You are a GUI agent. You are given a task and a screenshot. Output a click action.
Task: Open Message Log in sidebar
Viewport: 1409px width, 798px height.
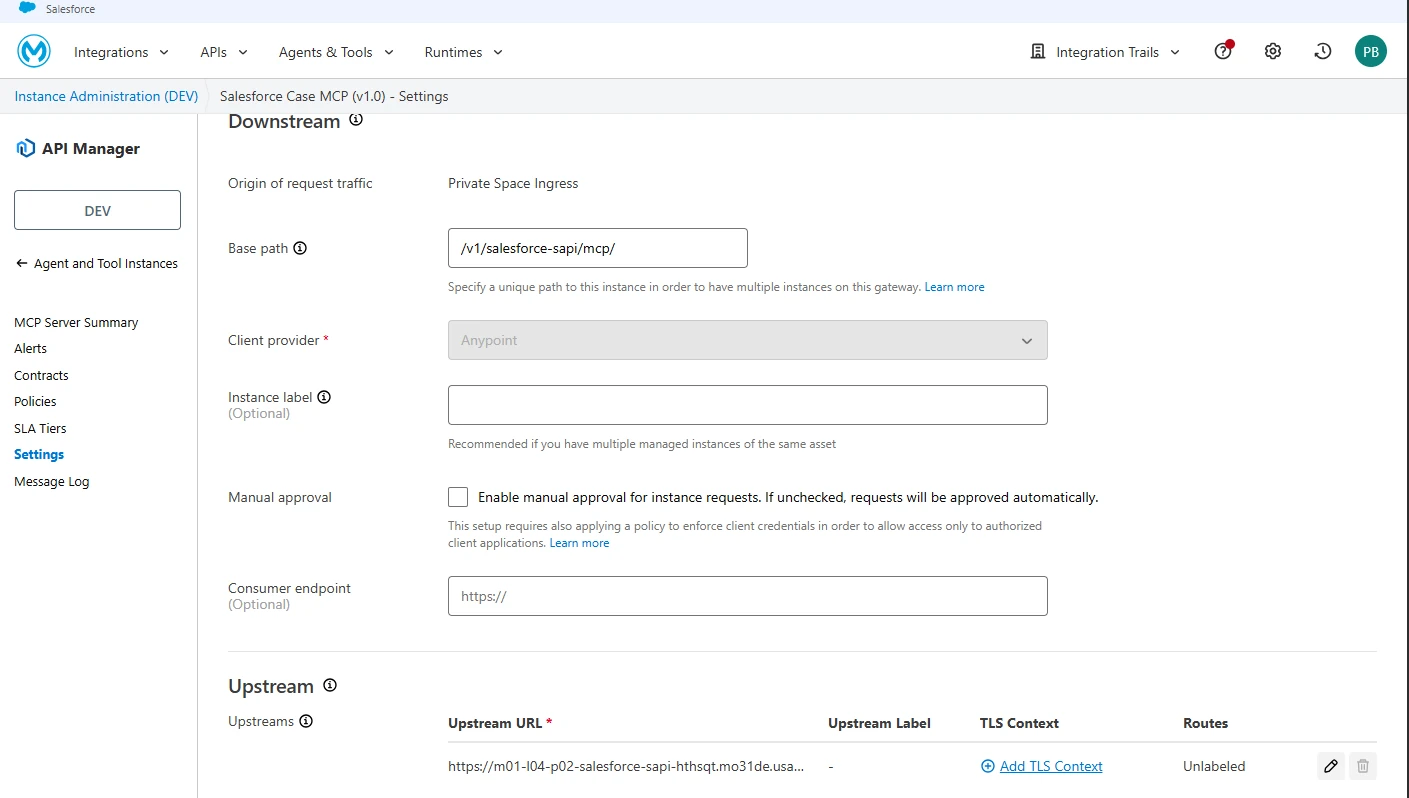[52, 481]
